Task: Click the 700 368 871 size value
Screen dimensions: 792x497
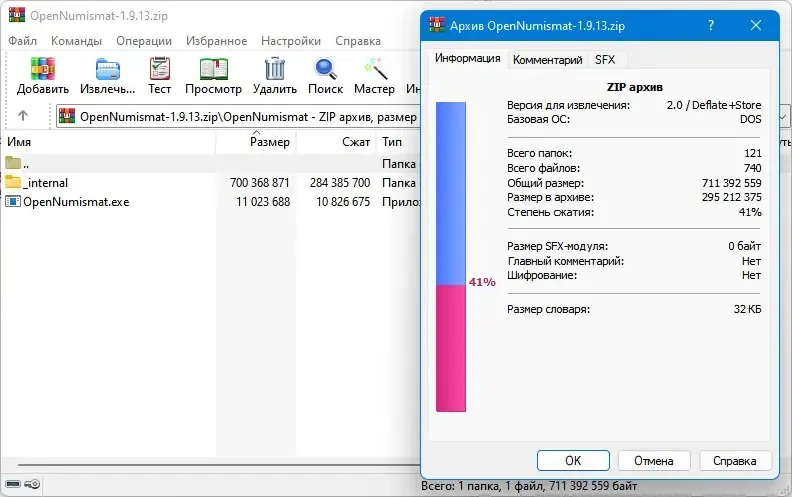Action: (260, 182)
